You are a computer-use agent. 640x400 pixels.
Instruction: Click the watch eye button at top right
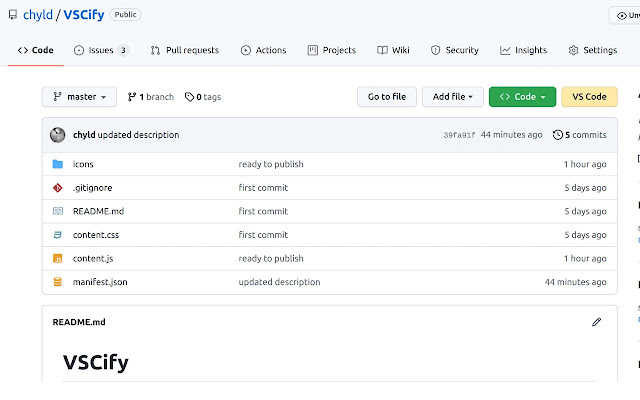point(625,16)
